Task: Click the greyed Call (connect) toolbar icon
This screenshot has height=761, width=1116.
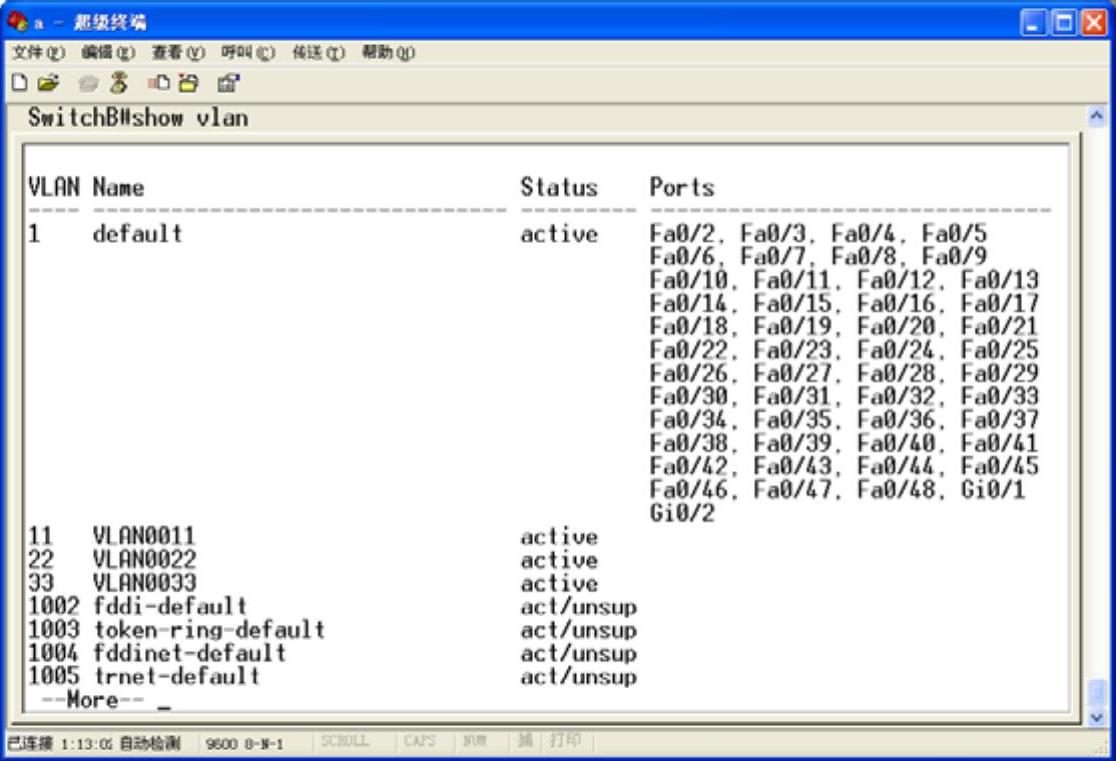Action: coord(88,83)
